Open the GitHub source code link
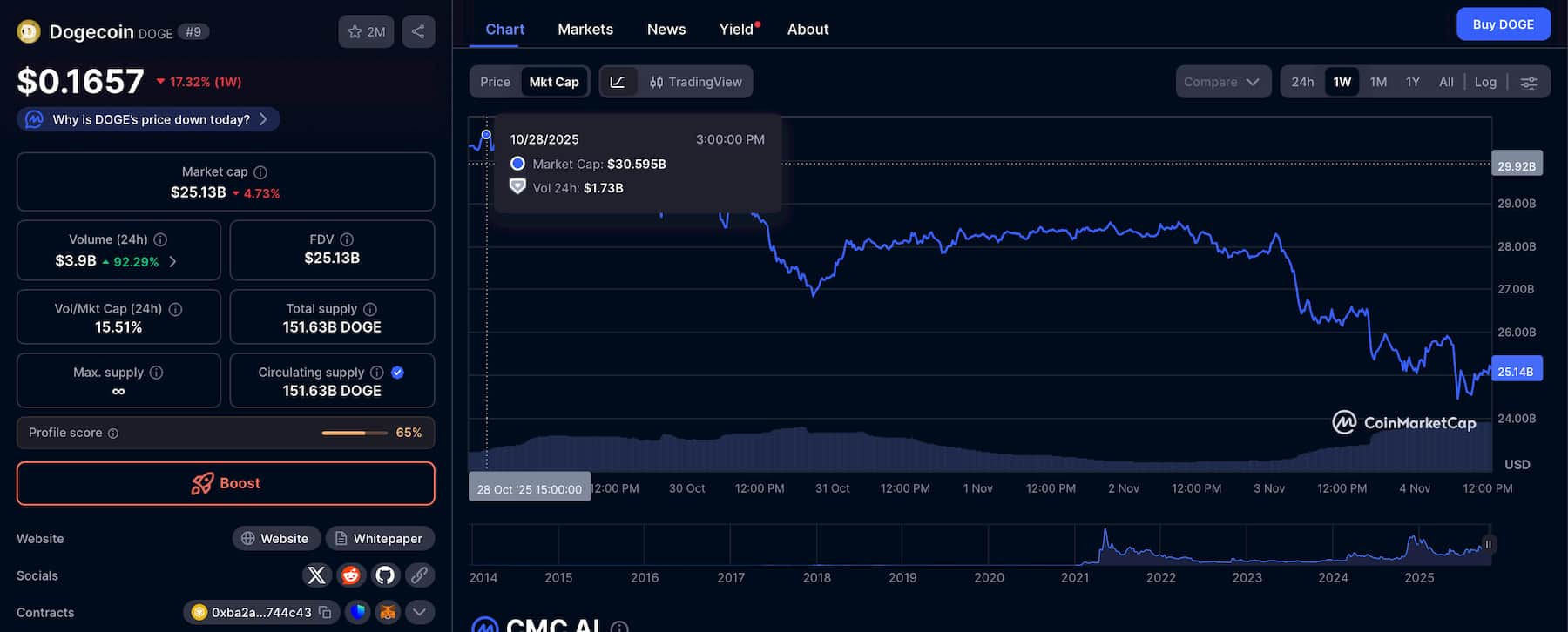 pos(385,575)
